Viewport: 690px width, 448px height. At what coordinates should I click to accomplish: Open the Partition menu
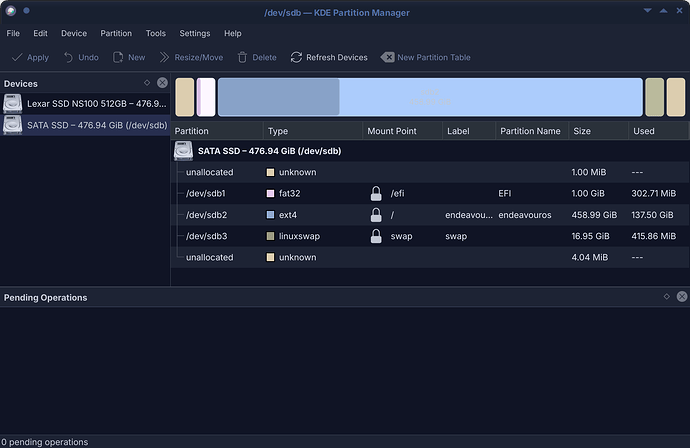tap(116, 33)
